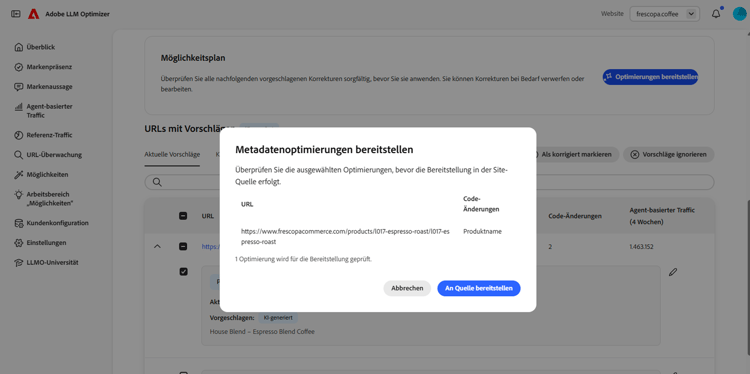
Task: Click Abbrechen to cancel dialog
Action: click(x=407, y=288)
